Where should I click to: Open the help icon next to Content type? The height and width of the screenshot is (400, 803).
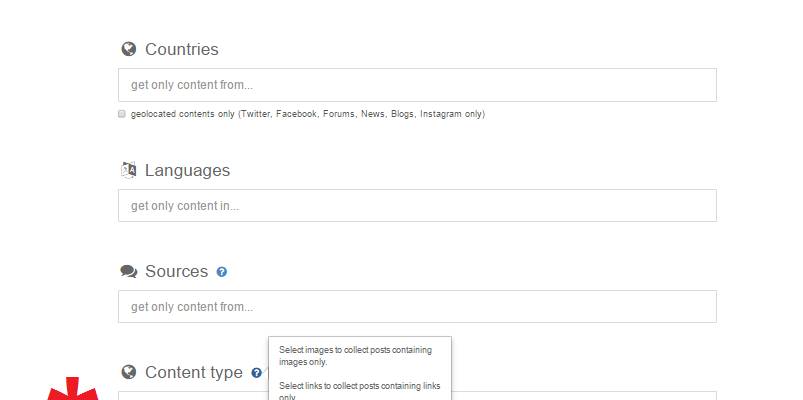point(257,373)
